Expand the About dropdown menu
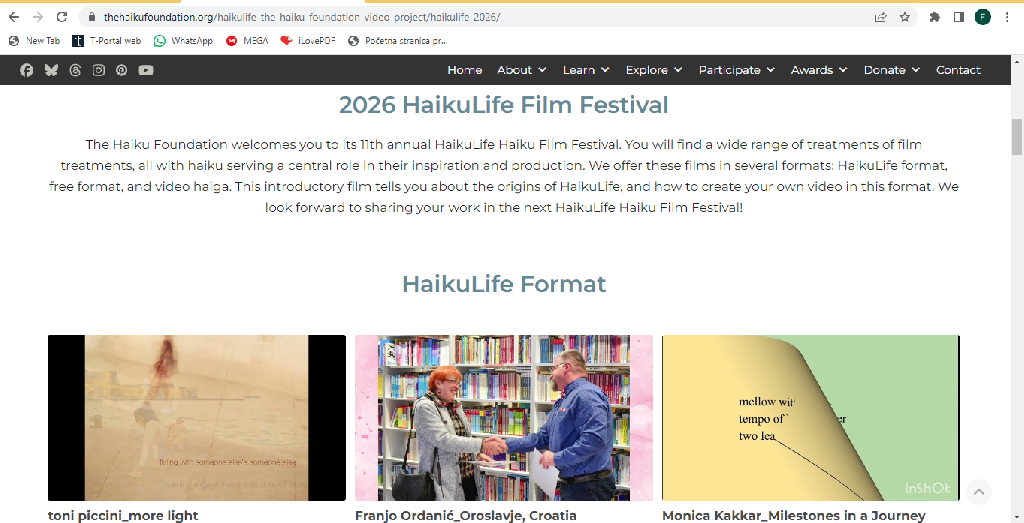The height and width of the screenshot is (523, 1024). (521, 70)
